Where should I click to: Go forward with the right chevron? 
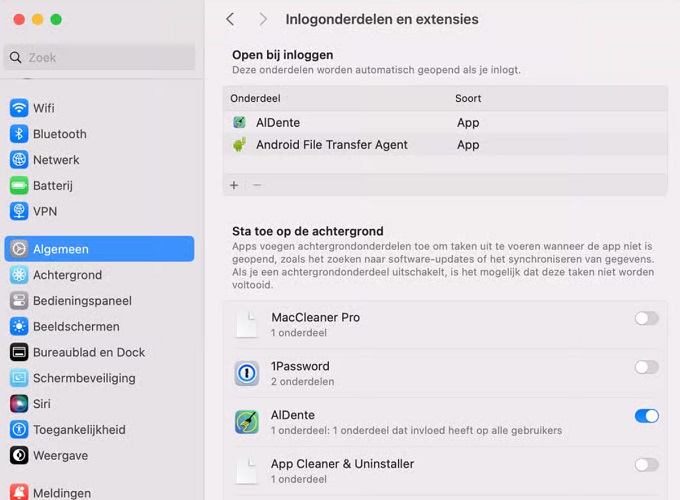click(262, 19)
